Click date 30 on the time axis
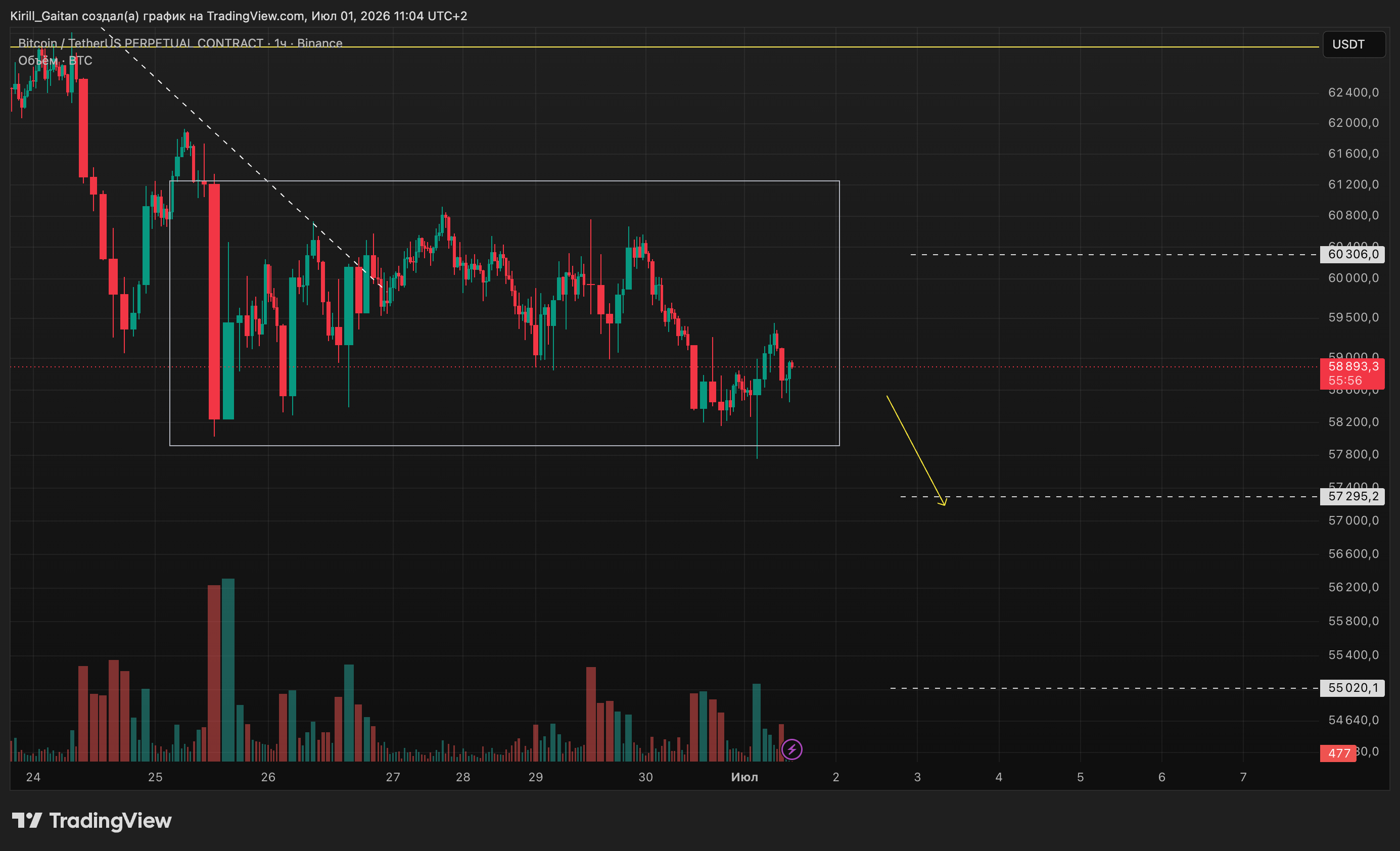1400x851 pixels. click(x=645, y=777)
